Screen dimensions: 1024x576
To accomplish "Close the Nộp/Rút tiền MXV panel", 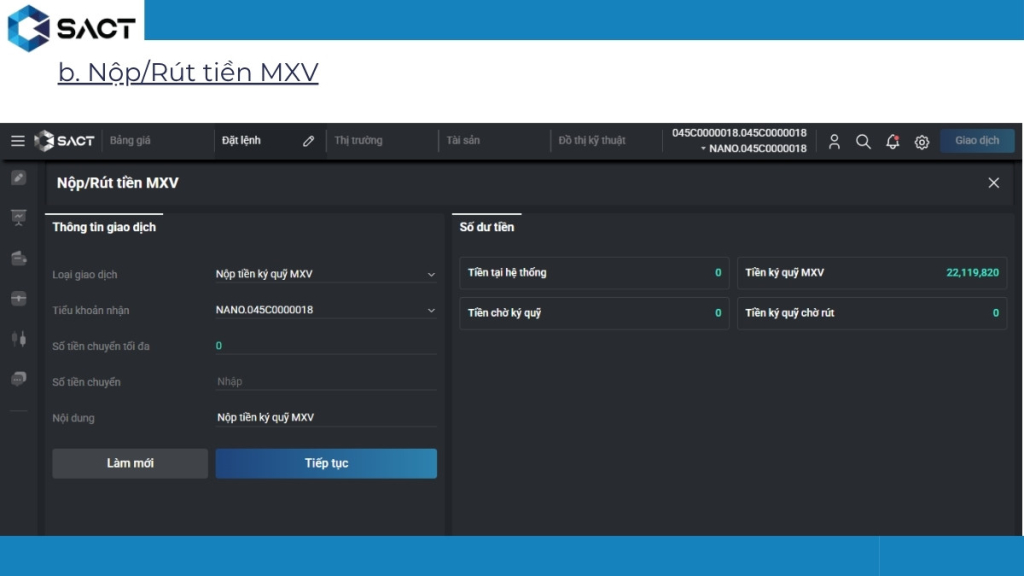I will coord(993,183).
